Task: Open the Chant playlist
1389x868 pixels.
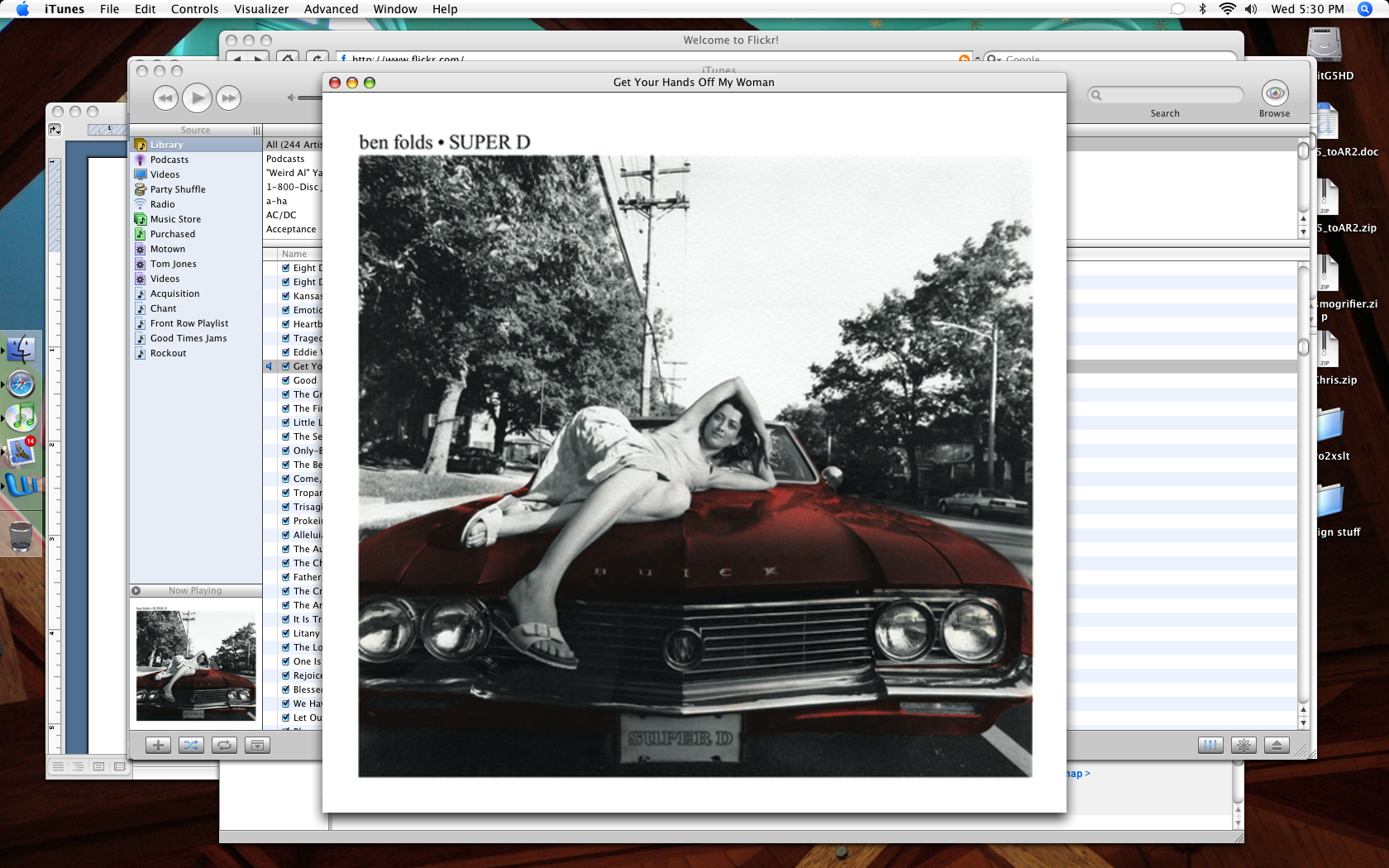Action: pyautogui.click(x=196, y=308)
